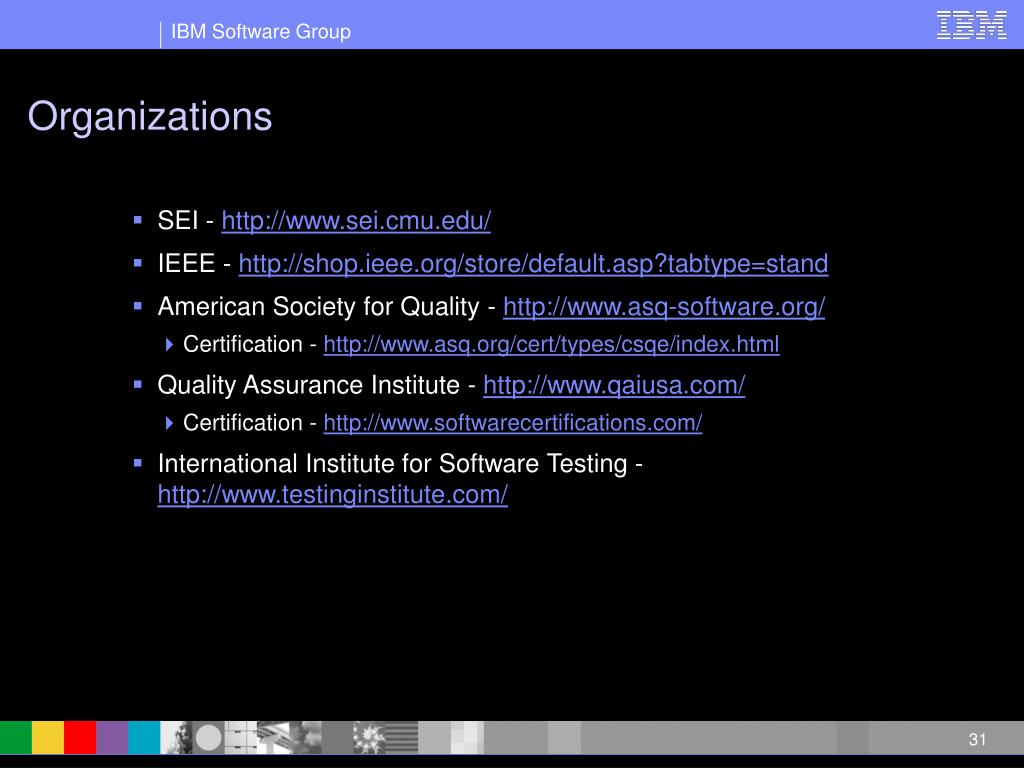Click the 'Organizations' slide title
Screen dimensions: 1024x768
click(x=150, y=116)
